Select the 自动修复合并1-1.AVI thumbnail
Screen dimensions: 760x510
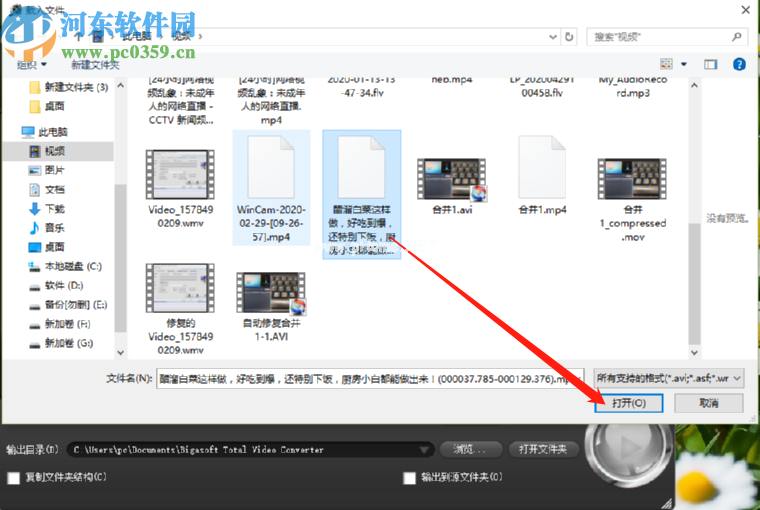point(271,292)
